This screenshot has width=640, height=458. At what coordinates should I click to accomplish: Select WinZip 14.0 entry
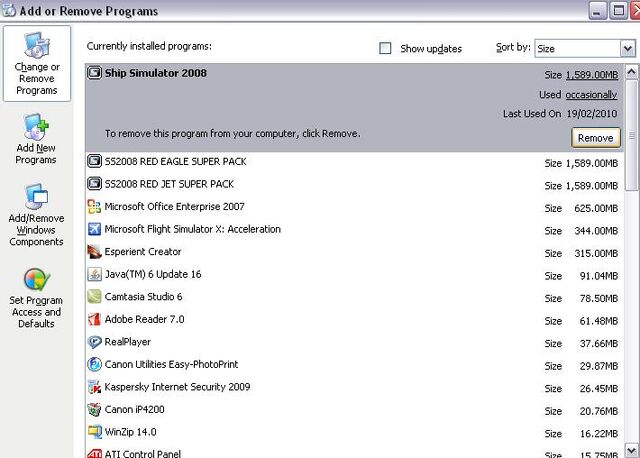point(354,432)
